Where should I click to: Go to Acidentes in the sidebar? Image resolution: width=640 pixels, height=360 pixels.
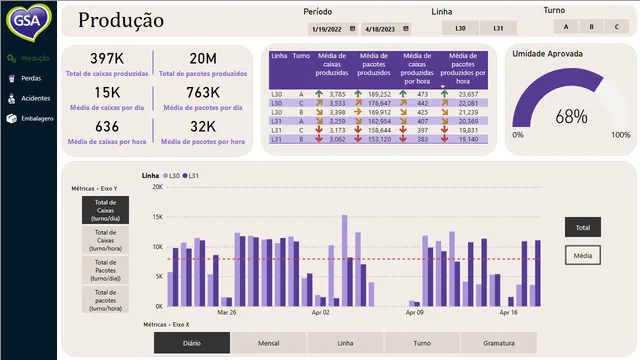coord(36,98)
